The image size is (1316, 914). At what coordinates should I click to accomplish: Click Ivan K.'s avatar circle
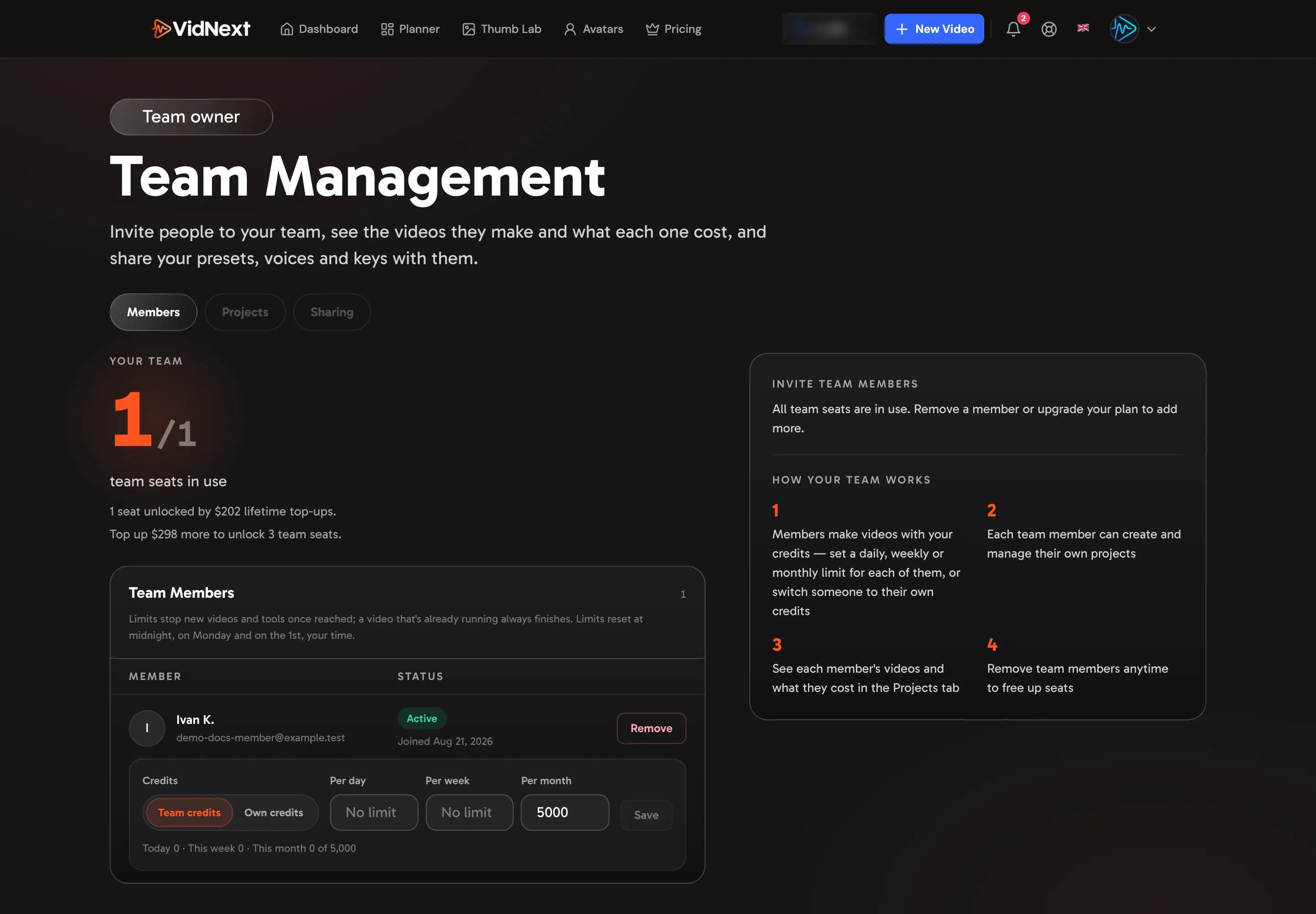point(147,728)
